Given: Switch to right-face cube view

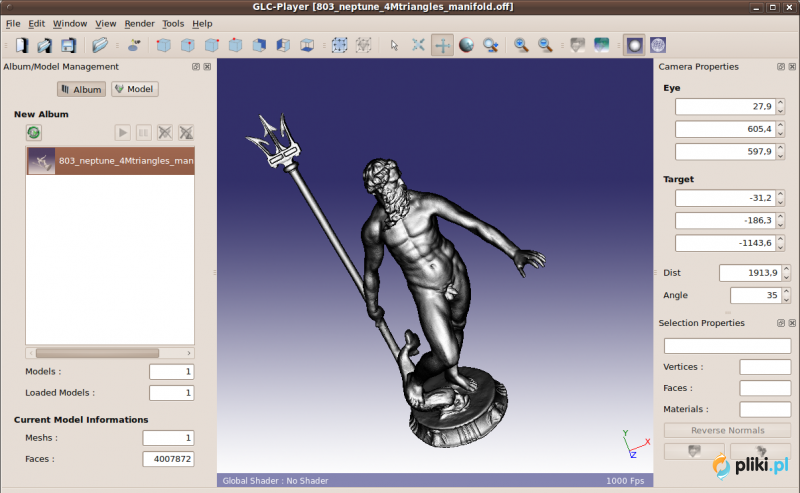Looking at the screenshot, I should [259, 45].
